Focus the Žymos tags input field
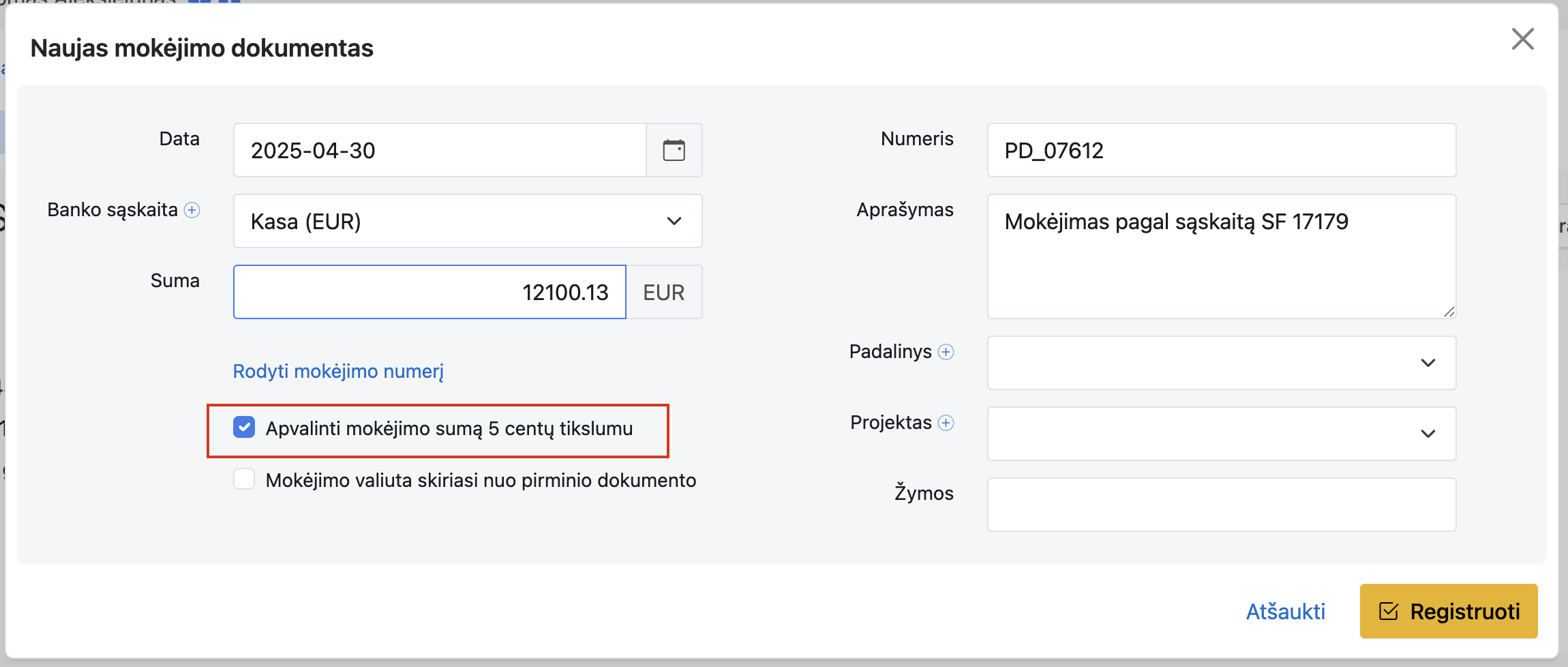Image resolution: width=1568 pixels, height=667 pixels. tap(1221, 505)
